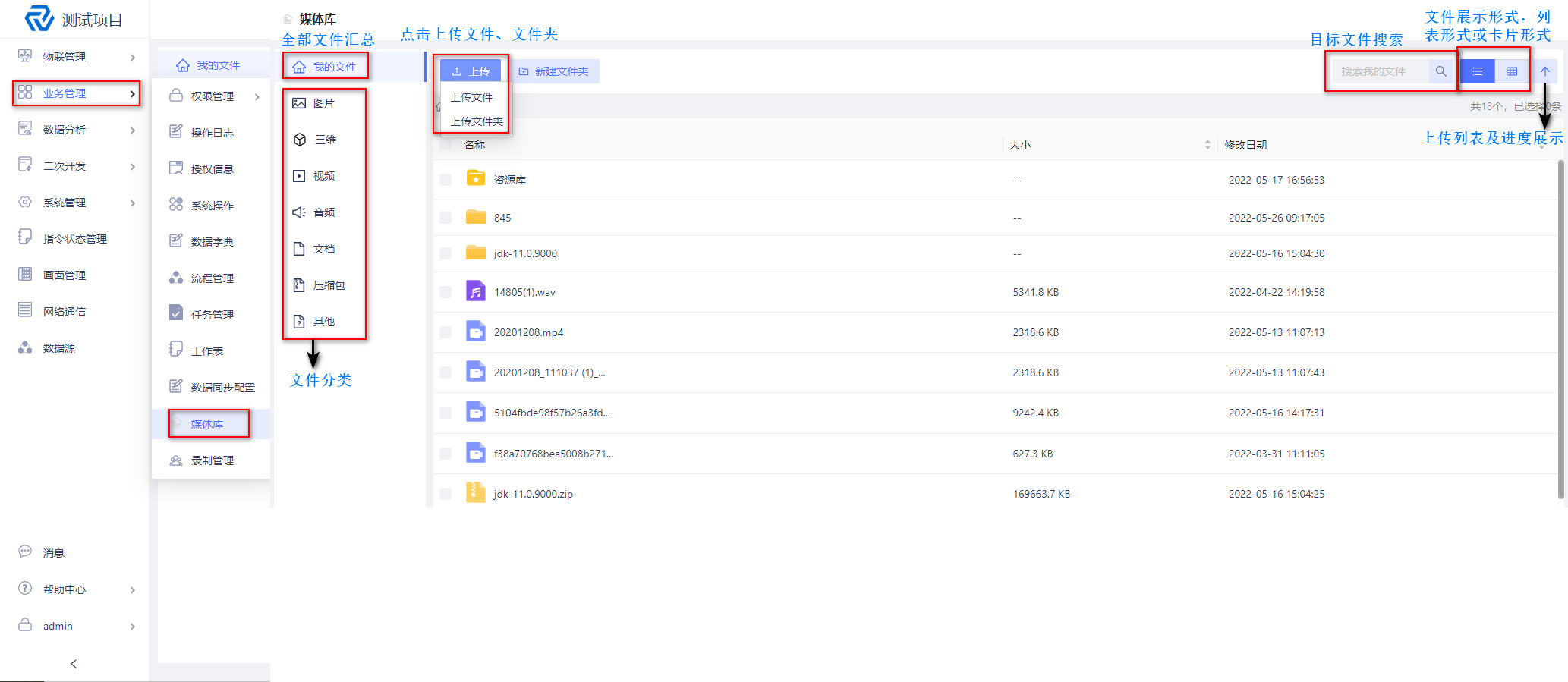The height and width of the screenshot is (682, 1568).
Task: Expand the admin chevron
Action: point(133,627)
